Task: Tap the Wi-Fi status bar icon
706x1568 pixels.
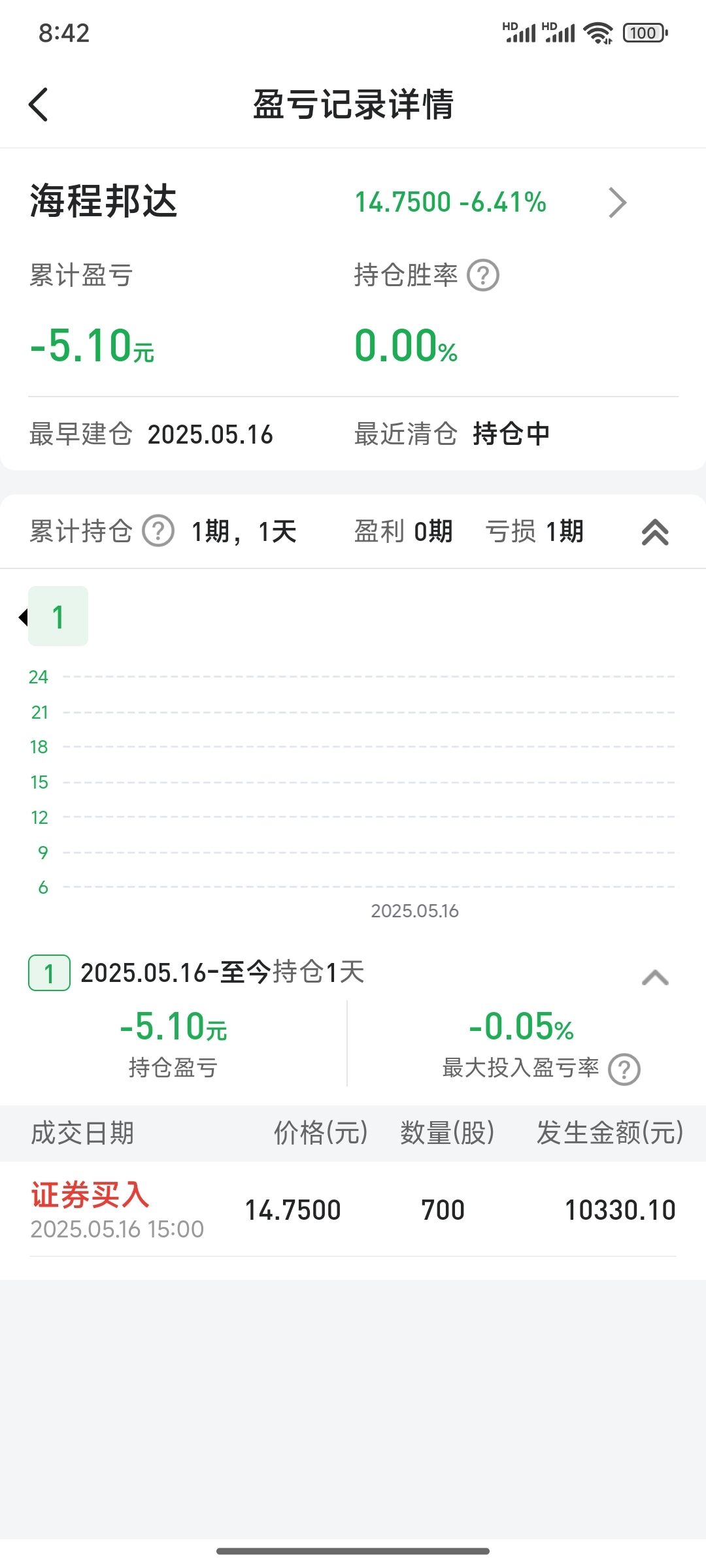Action: click(x=598, y=33)
